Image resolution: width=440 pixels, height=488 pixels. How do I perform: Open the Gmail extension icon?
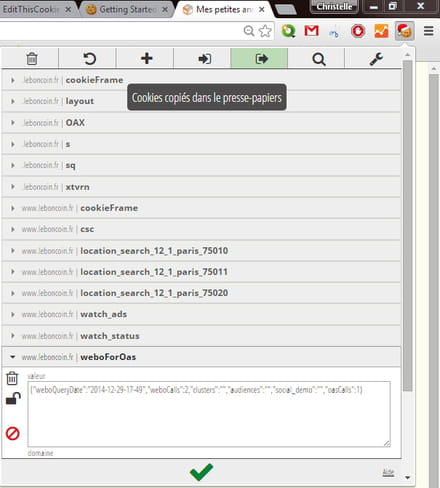tap(312, 31)
